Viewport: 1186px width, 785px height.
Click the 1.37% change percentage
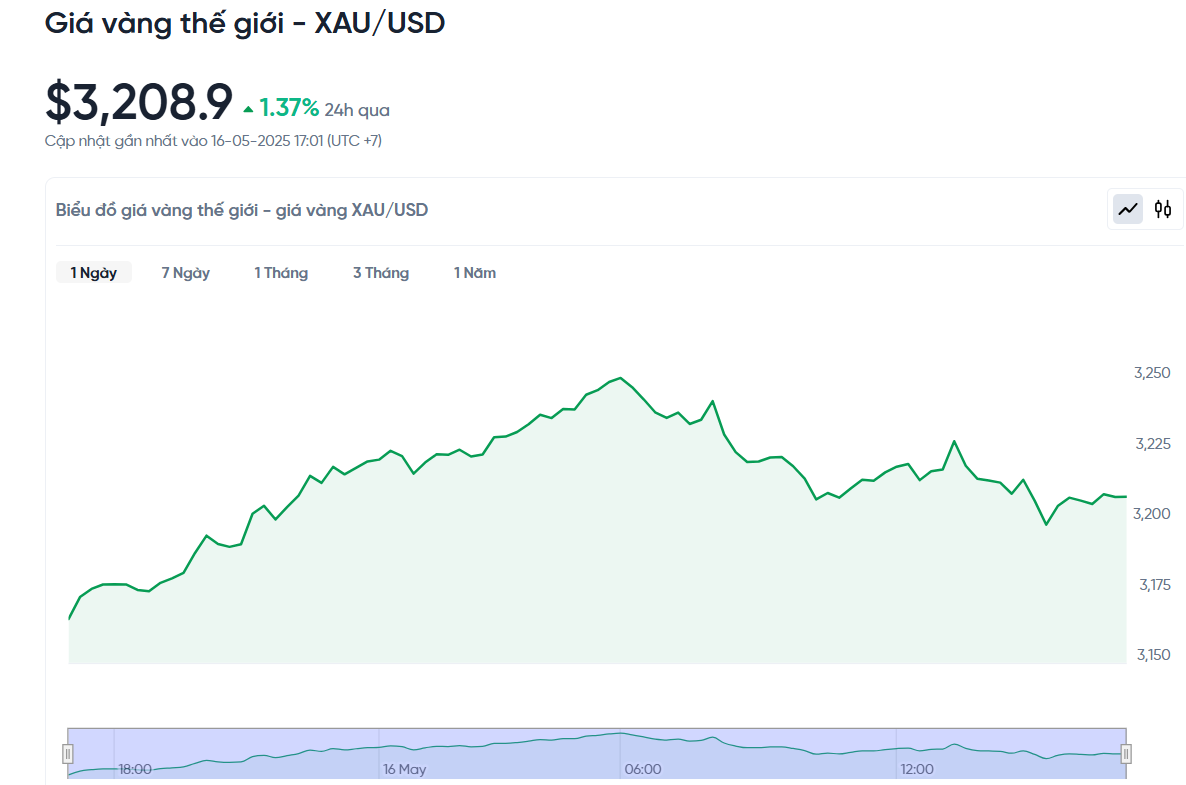(289, 108)
